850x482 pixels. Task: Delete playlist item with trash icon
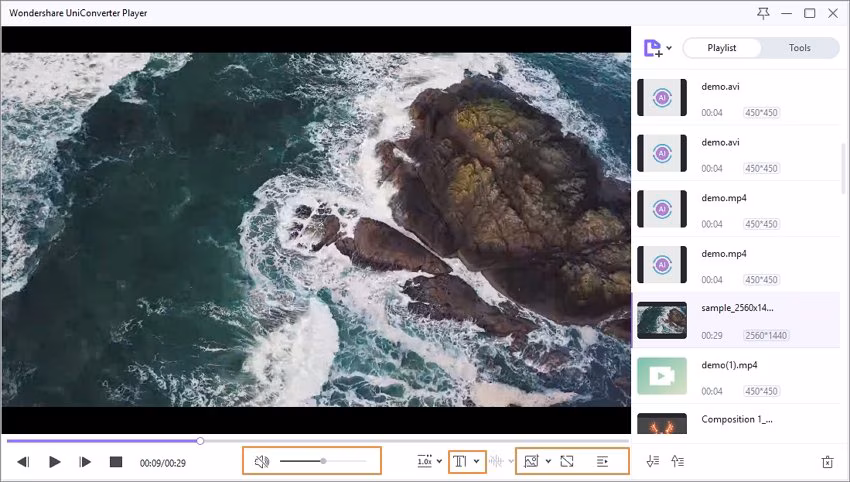827,462
